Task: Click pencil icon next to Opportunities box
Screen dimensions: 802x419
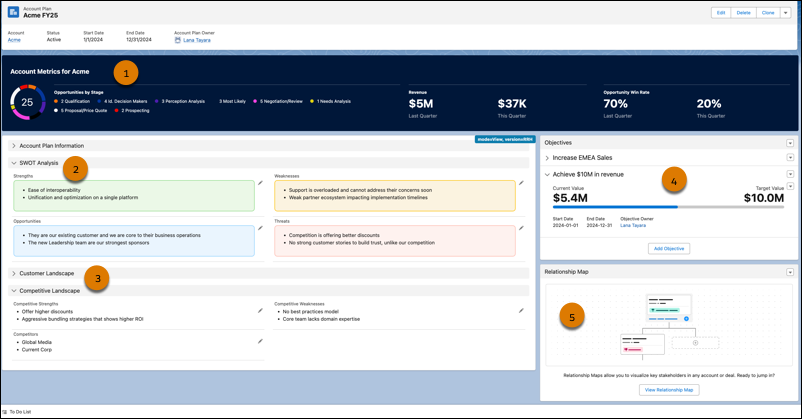Action: 260,229
